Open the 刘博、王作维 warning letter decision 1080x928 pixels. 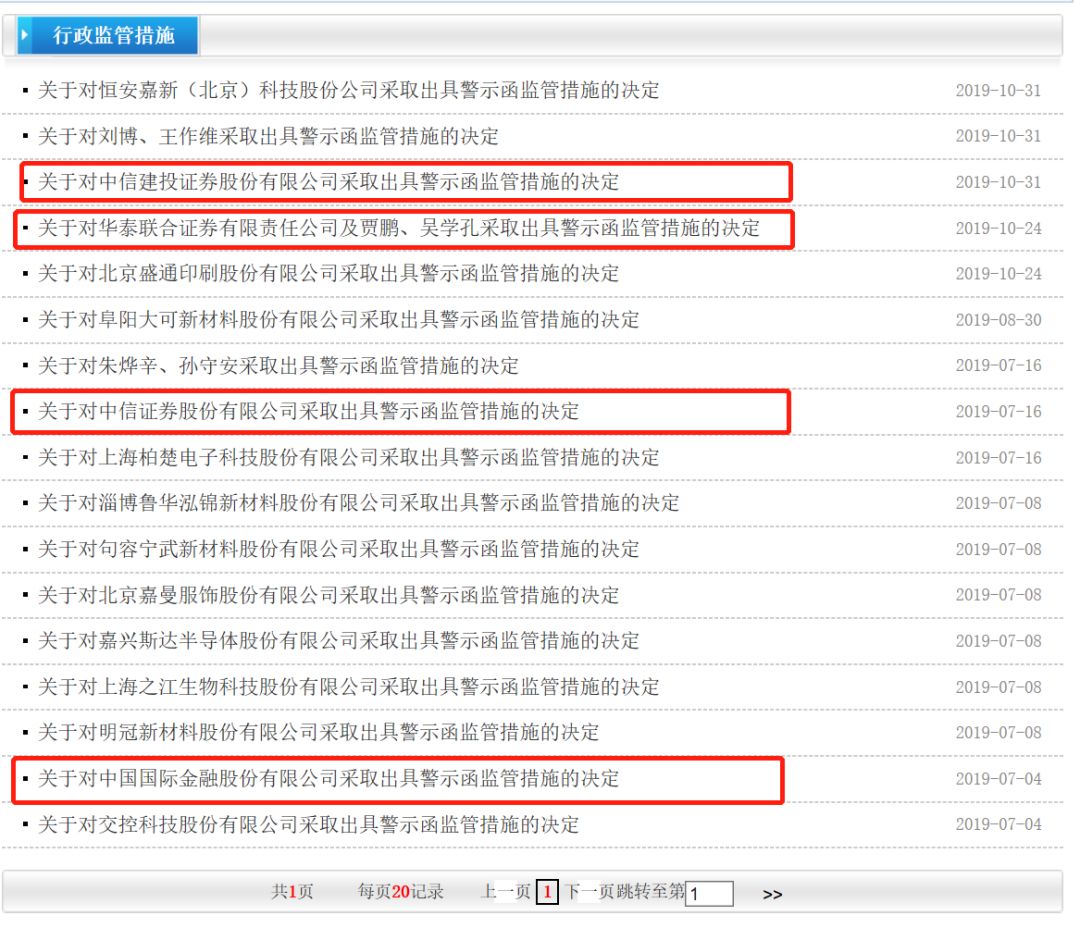point(268,136)
